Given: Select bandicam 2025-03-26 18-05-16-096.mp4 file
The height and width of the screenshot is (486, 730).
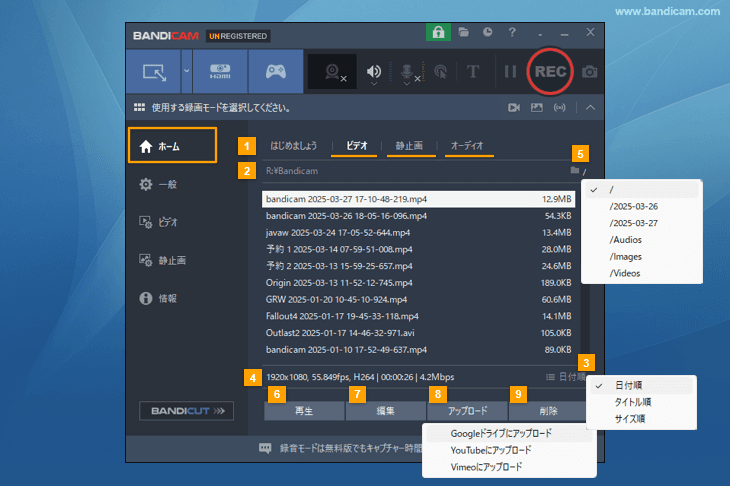Looking at the screenshot, I should [x=419, y=216].
